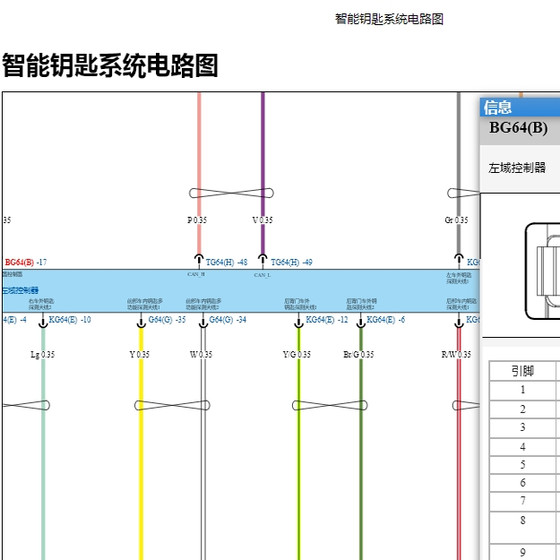The height and width of the screenshot is (560, 560).
Task: Click the 信息 panel header
Action: click(x=520, y=108)
